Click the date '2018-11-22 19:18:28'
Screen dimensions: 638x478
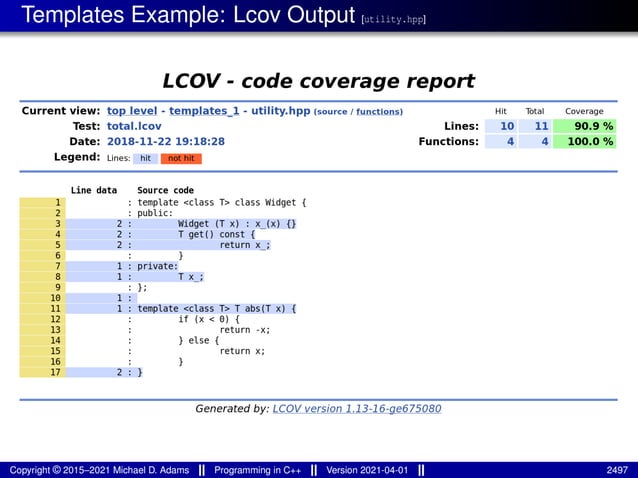coord(166,142)
